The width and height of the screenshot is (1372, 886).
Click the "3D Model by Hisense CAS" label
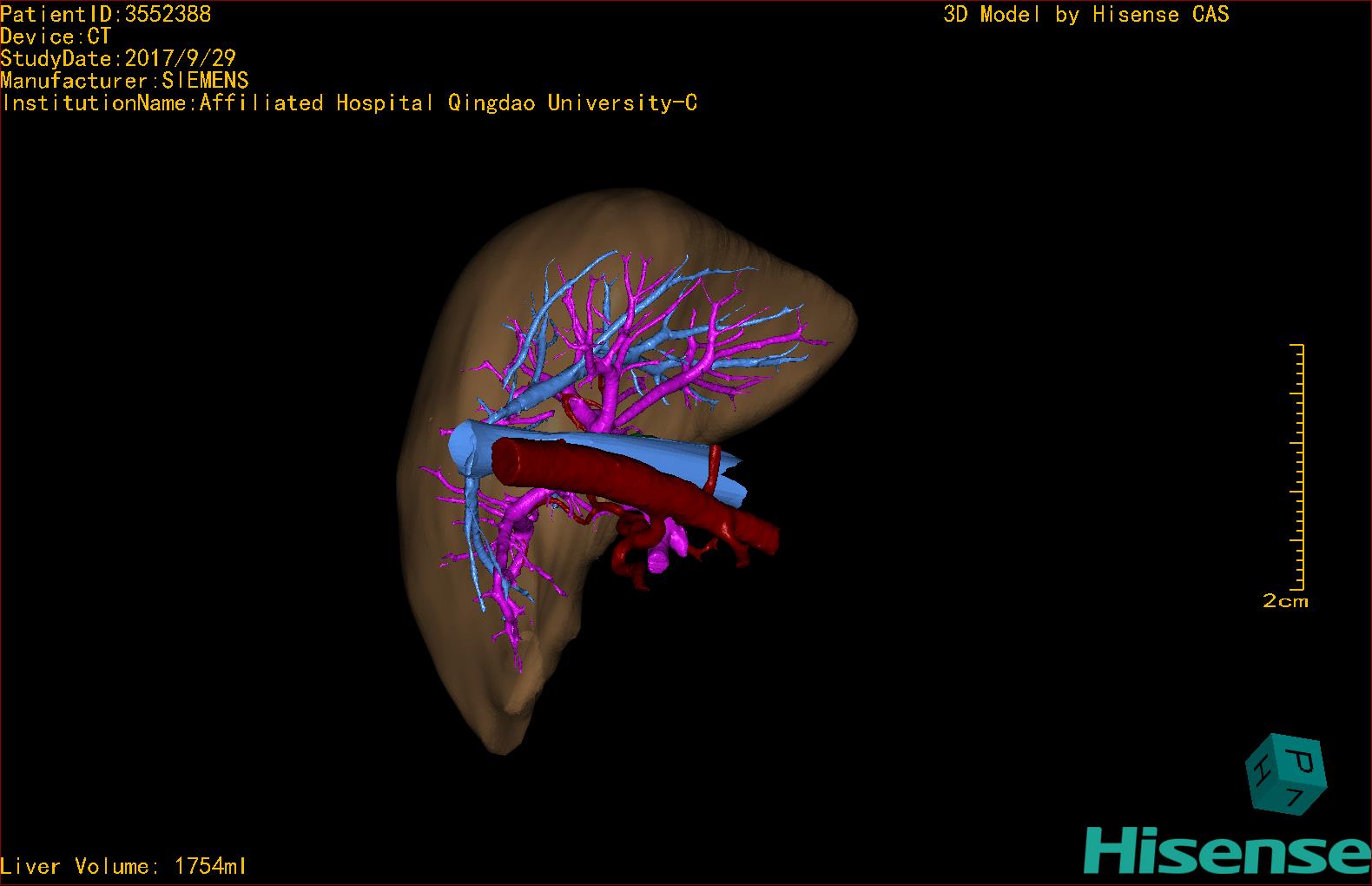pos(1086,14)
